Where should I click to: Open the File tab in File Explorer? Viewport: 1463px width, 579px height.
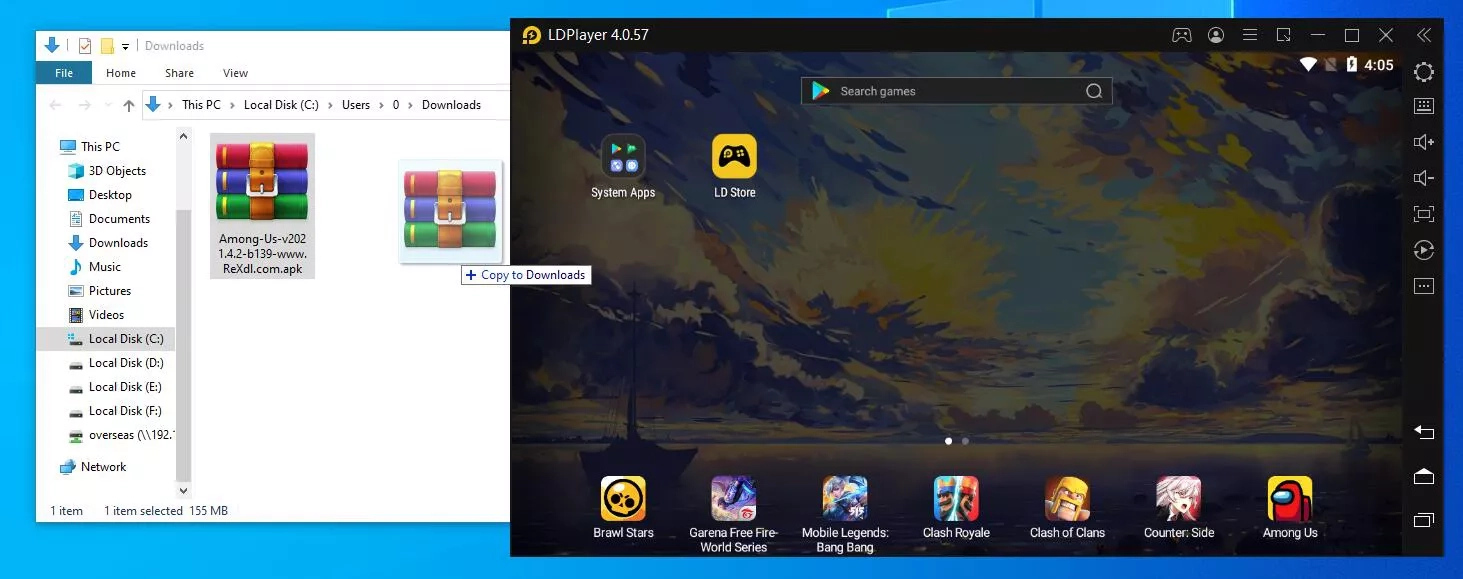tap(64, 73)
